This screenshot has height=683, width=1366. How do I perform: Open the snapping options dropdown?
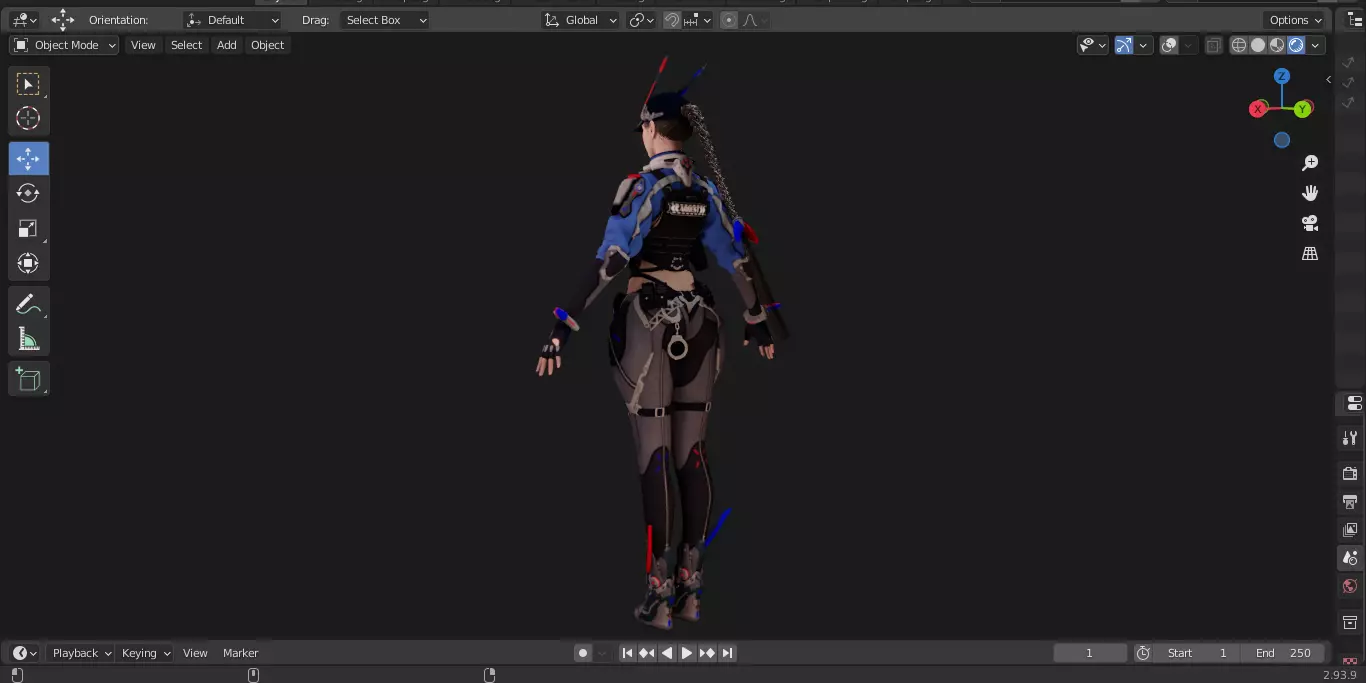pyautogui.click(x=698, y=20)
